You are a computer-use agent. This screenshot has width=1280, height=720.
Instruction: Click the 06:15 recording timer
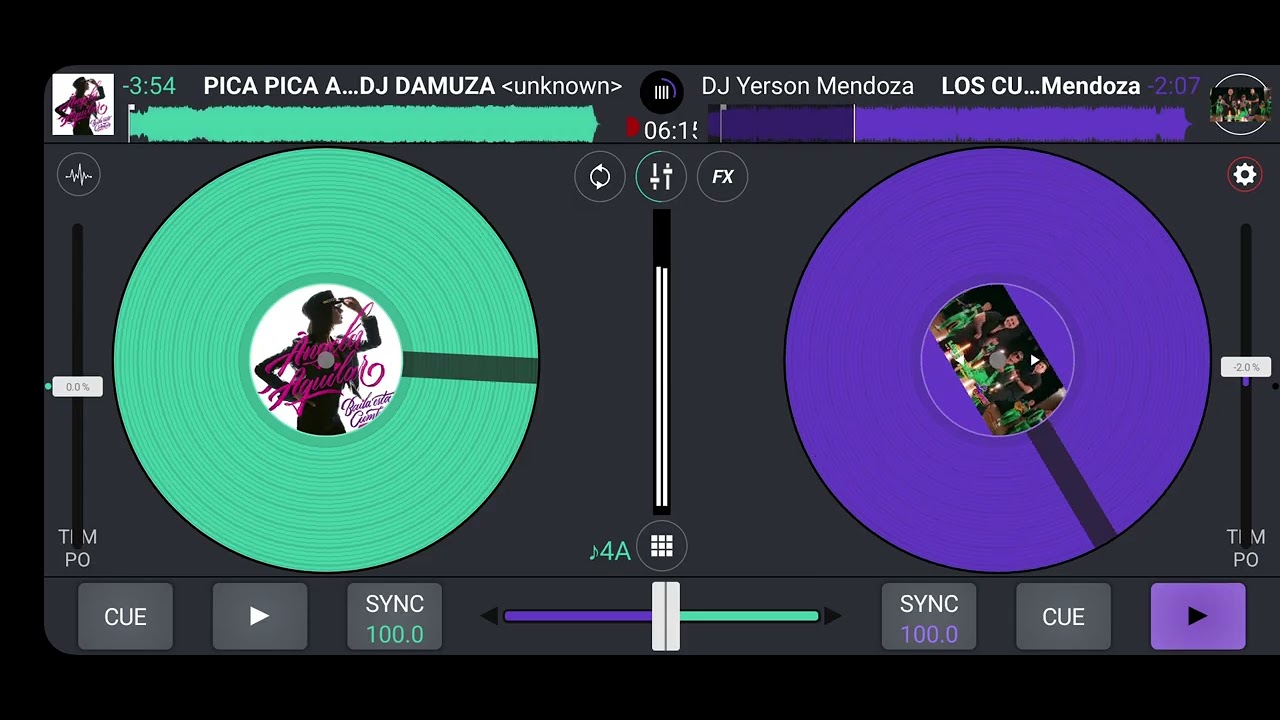(x=669, y=130)
